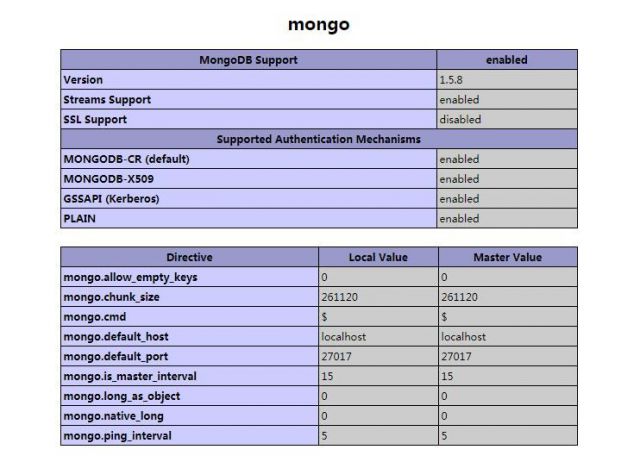This screenshot has width=640, height=462.
Task: Click the Directive column header
Action: 189,258
